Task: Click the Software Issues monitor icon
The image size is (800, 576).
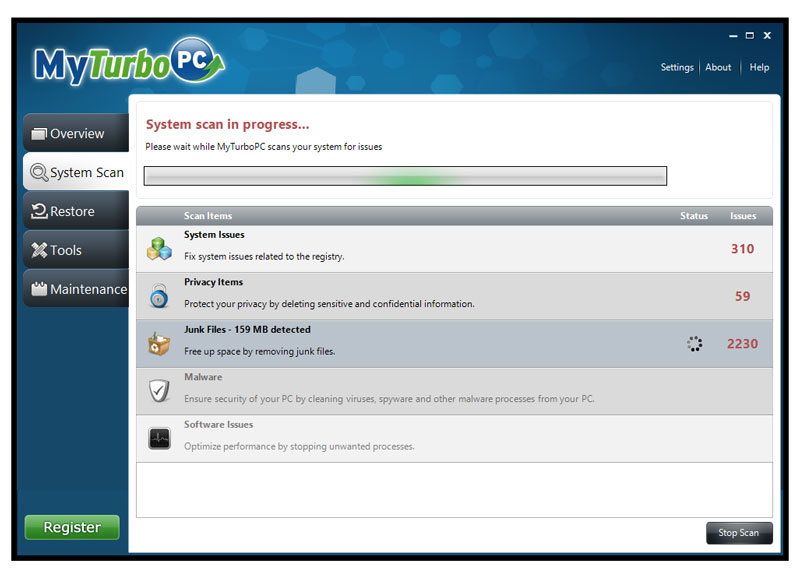Action: tap(159, 438)
